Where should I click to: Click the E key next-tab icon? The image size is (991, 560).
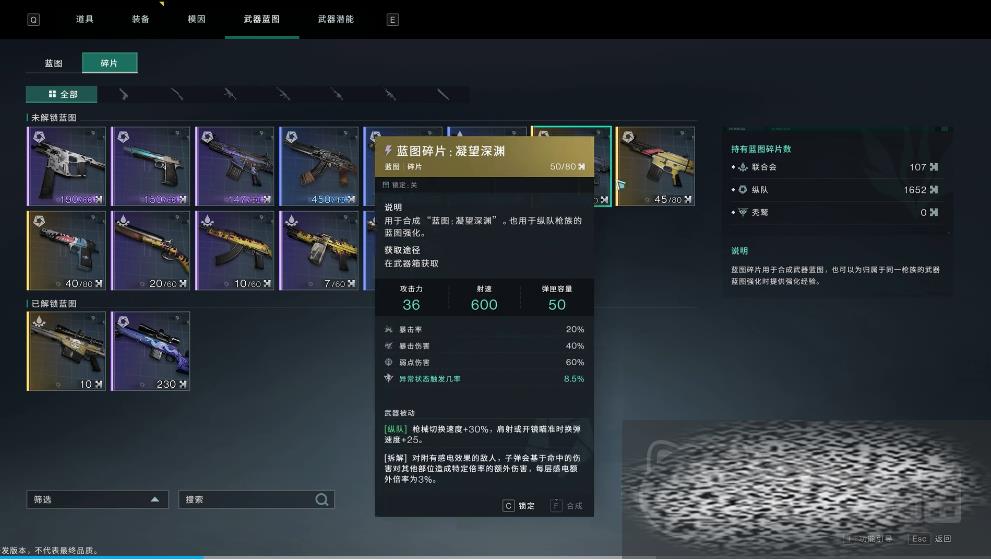[x=392, y=20]
